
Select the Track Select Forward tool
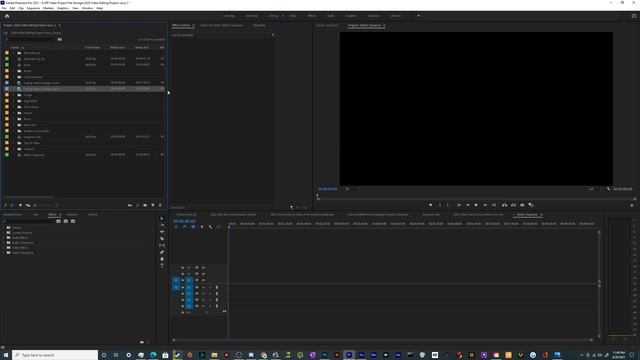(162, 225)
